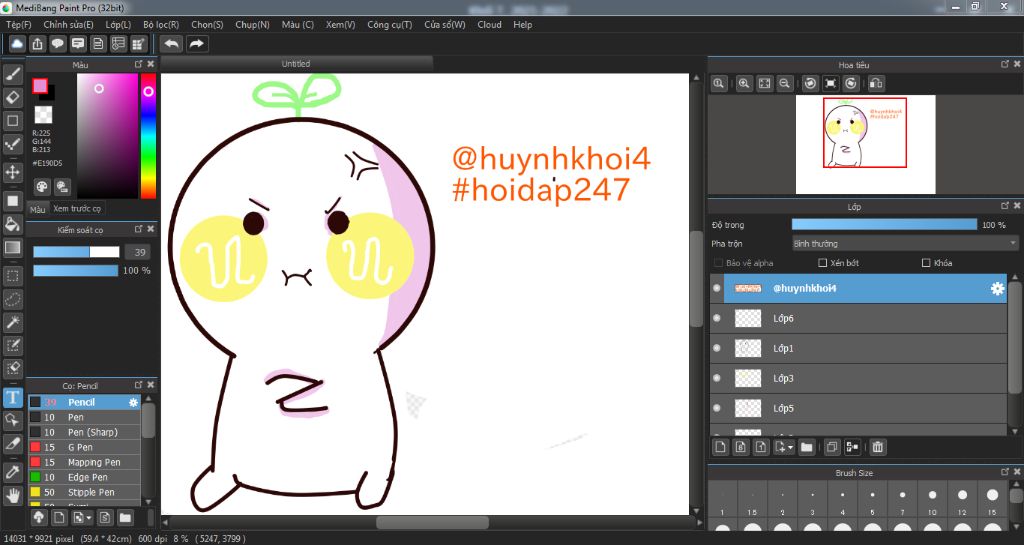1024x545 pixels.
Task: Open the Chỉnh sửa(E) menu
Action: 68,25
